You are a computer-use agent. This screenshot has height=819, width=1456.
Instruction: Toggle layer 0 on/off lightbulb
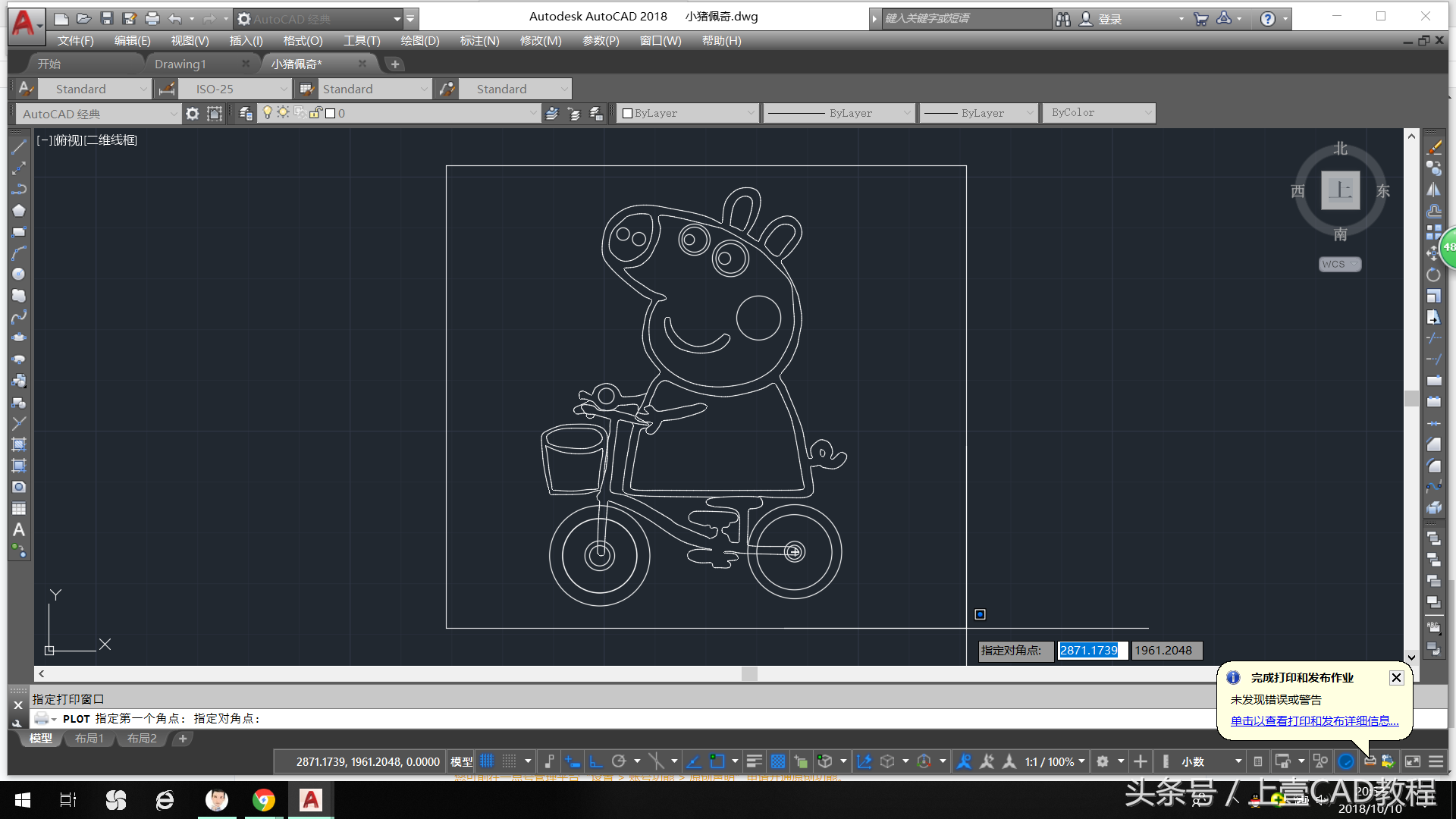[267, 112]
